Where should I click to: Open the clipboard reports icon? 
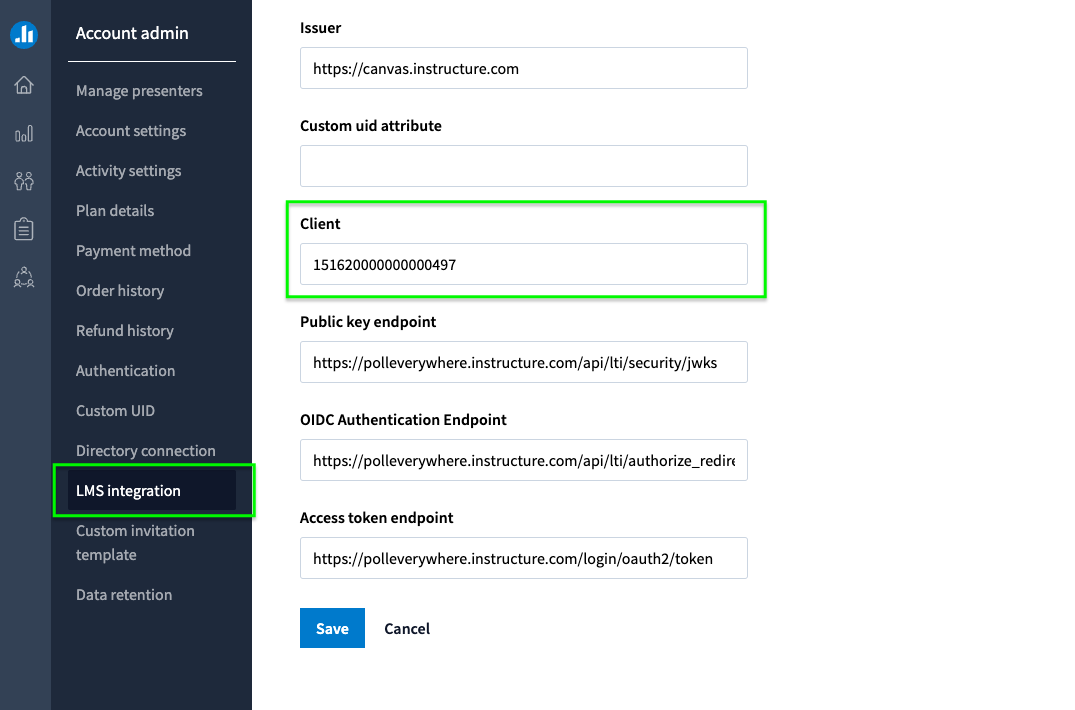coord(24,229)
